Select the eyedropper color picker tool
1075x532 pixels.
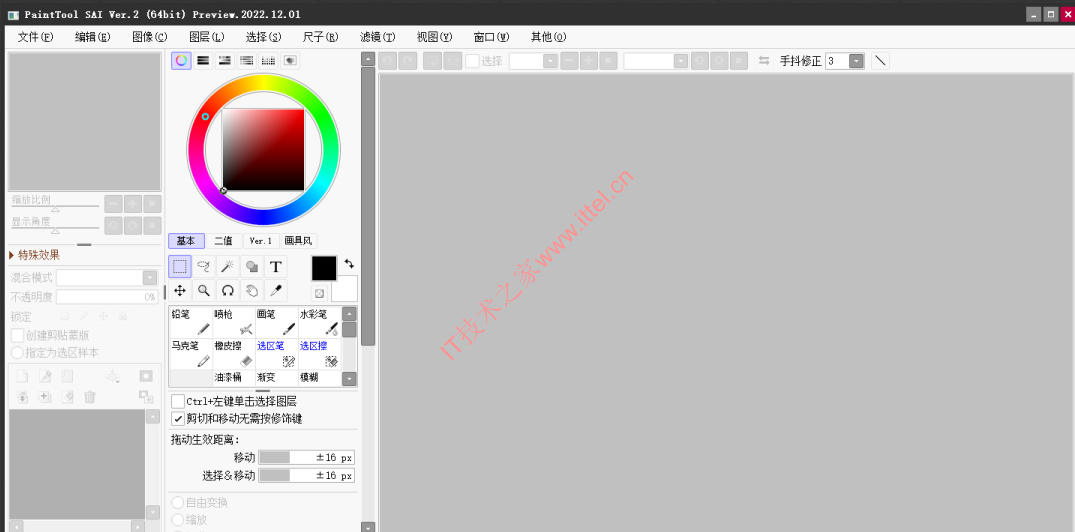click(x=276, y=291)
